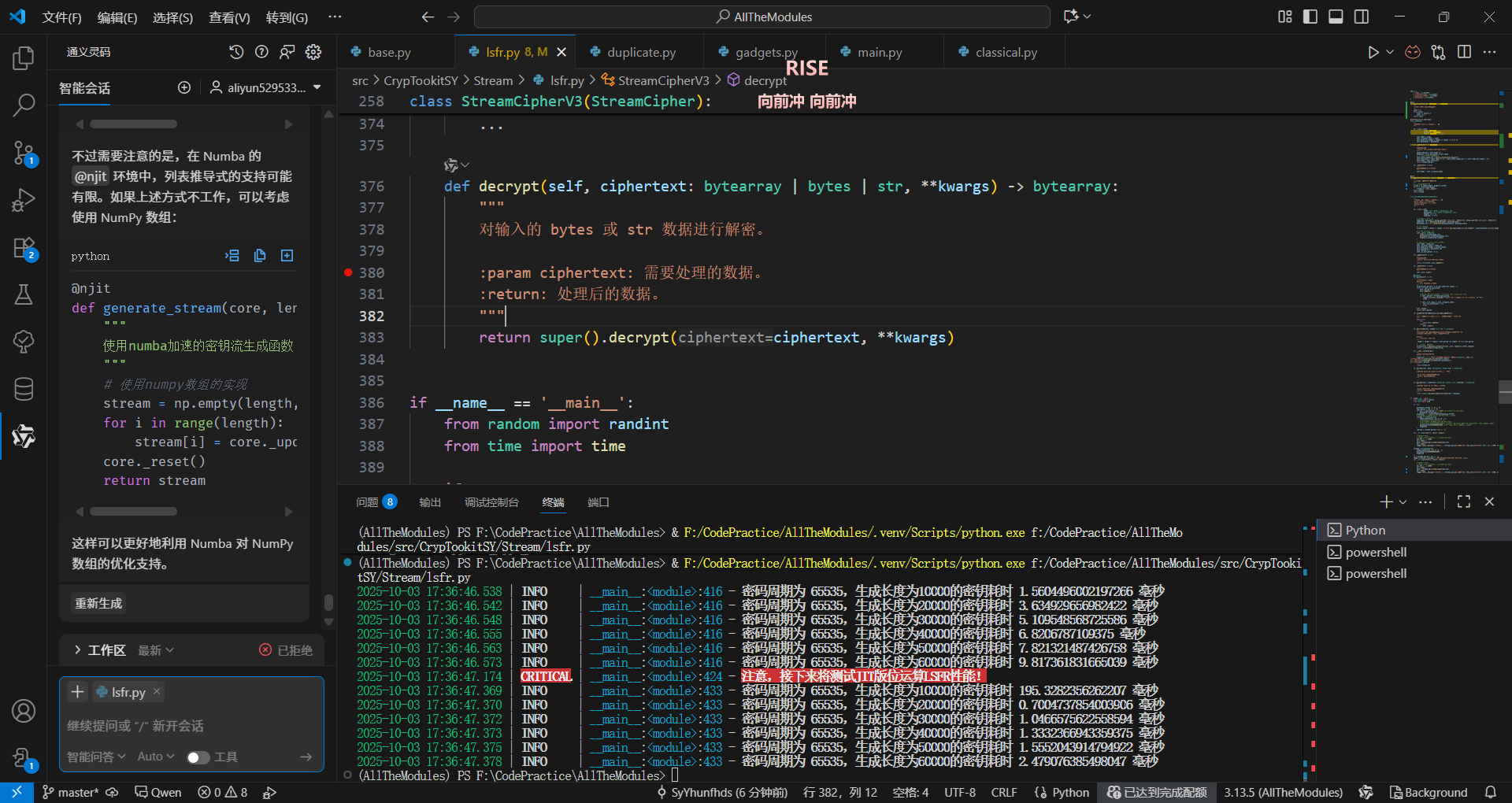Start a new chat with plus icon
The width and height of the screenshot is (1512, 803).
coord(184,87)
